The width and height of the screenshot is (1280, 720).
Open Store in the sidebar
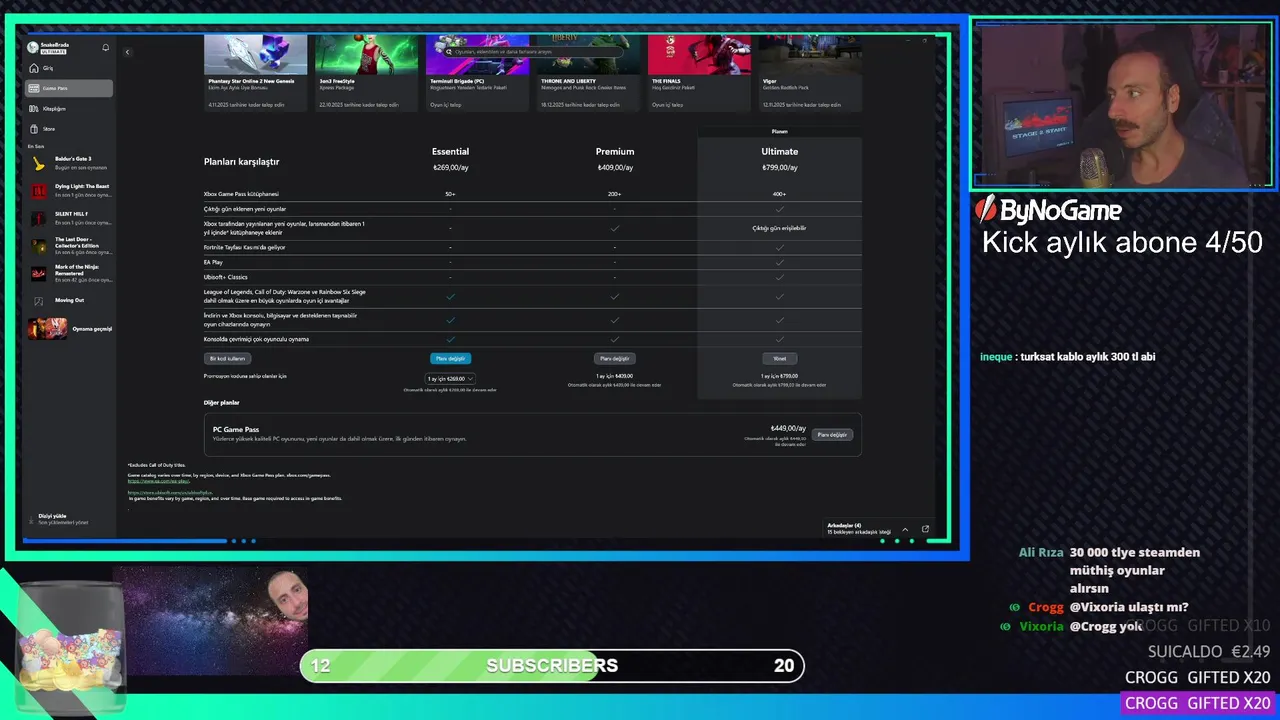(x=69, y=128)
